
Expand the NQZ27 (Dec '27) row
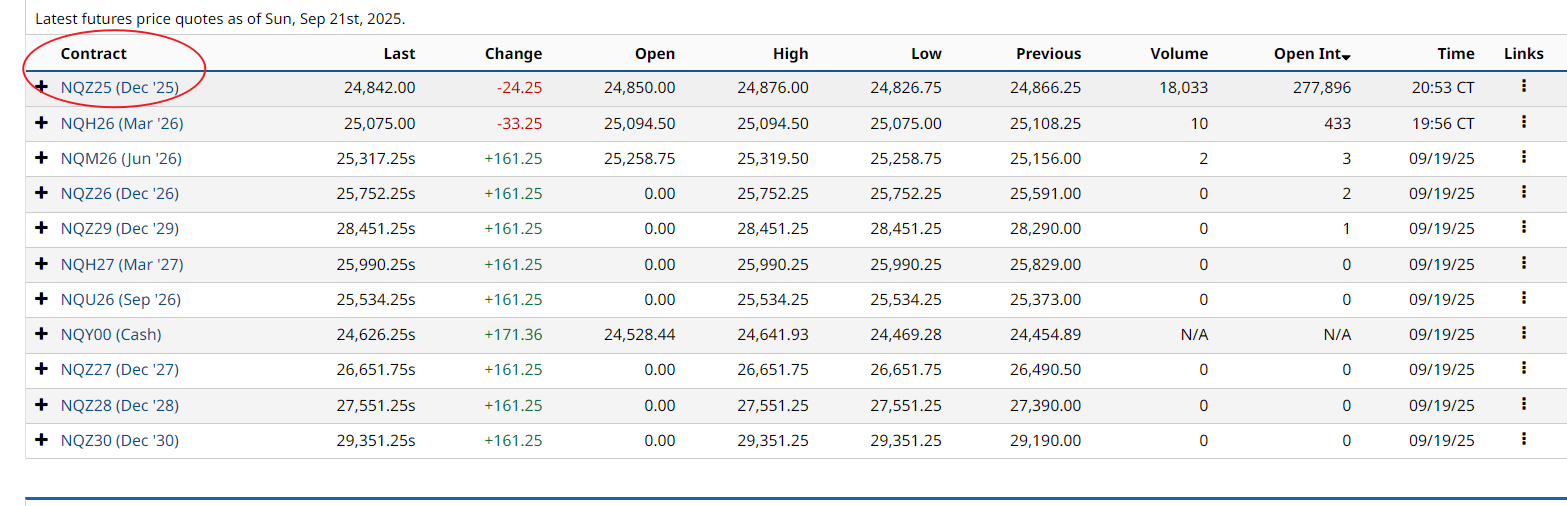point(42,369)
